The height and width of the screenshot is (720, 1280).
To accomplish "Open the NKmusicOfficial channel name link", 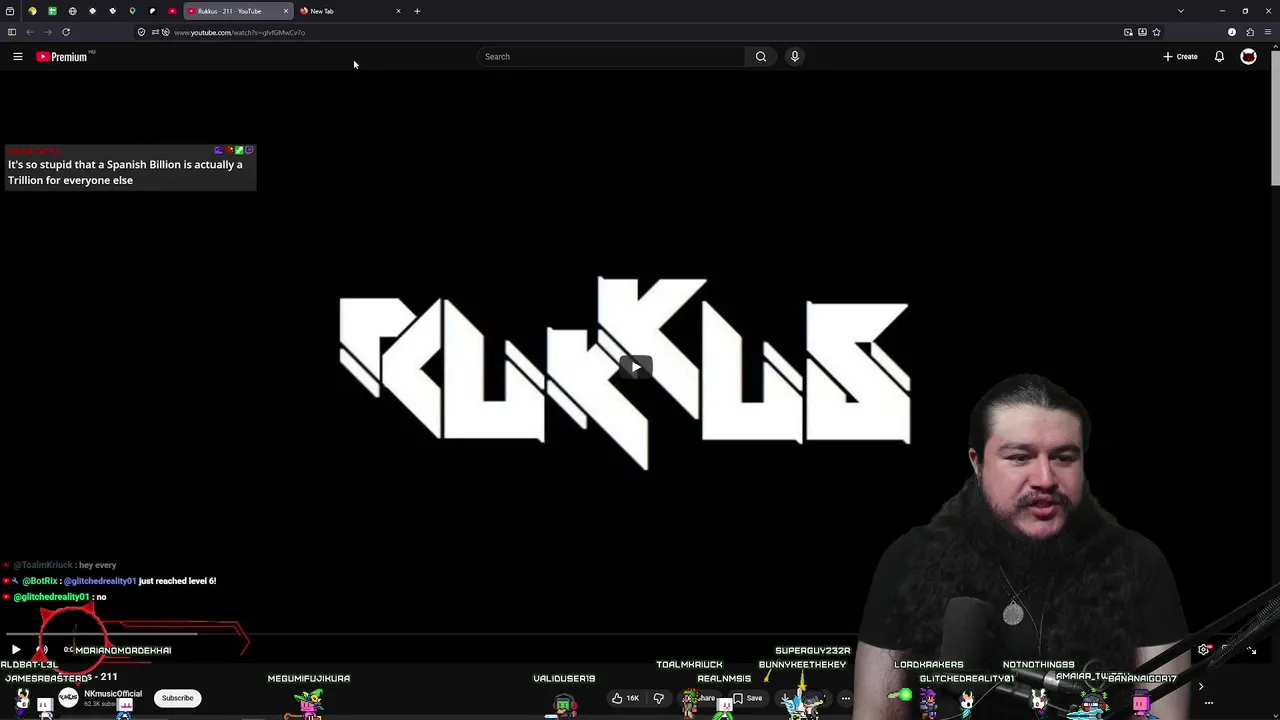I will coord(112,694).
